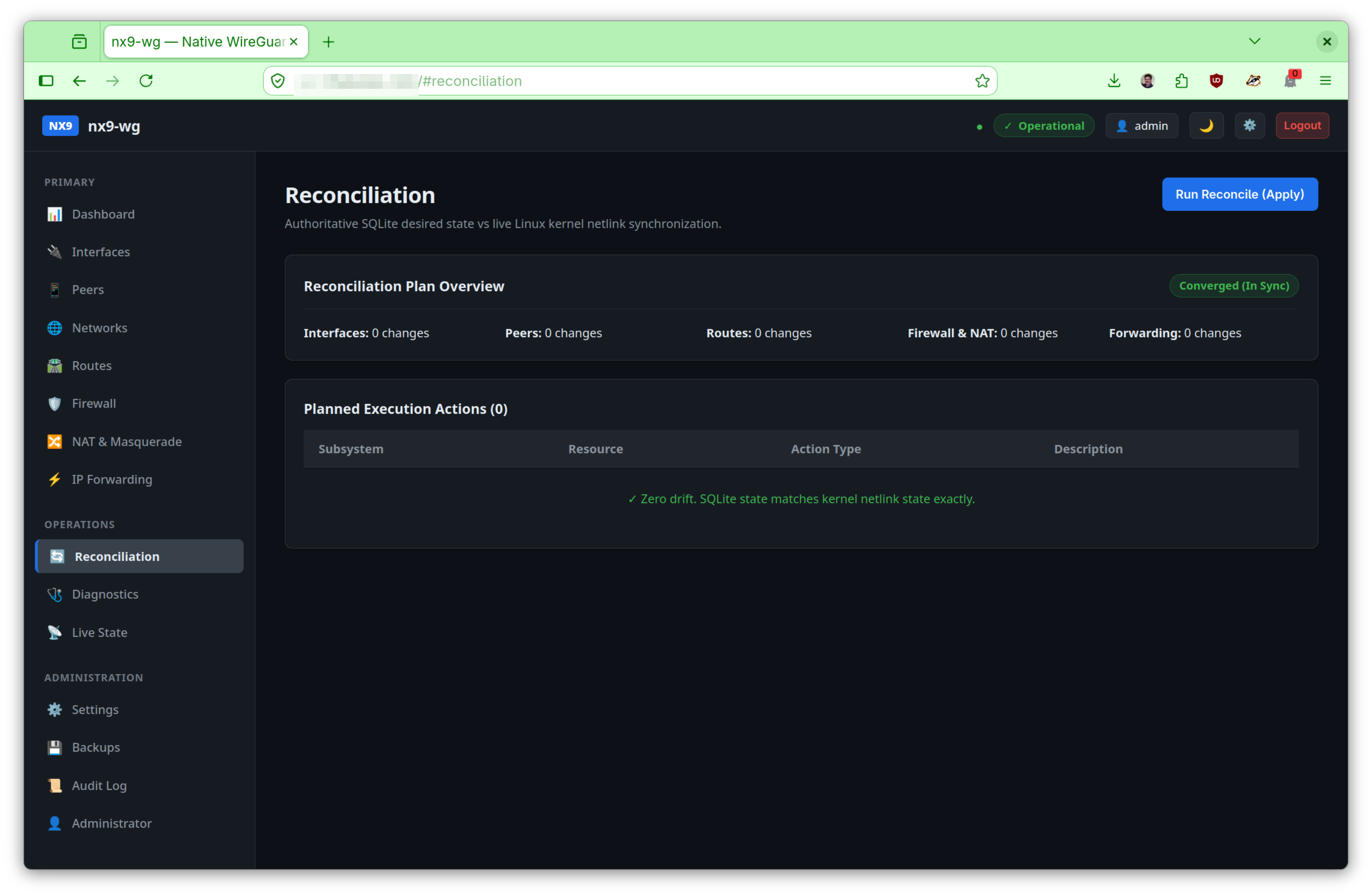
Task: Close the nx9-wg browser tab
Action: coord(293,42)
